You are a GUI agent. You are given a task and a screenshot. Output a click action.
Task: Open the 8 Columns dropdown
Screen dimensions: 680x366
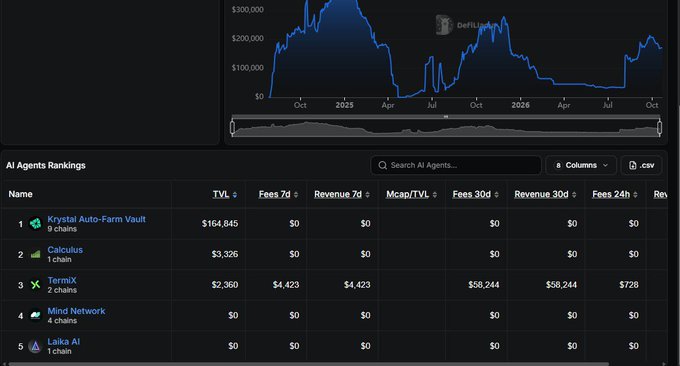(581, 165)
